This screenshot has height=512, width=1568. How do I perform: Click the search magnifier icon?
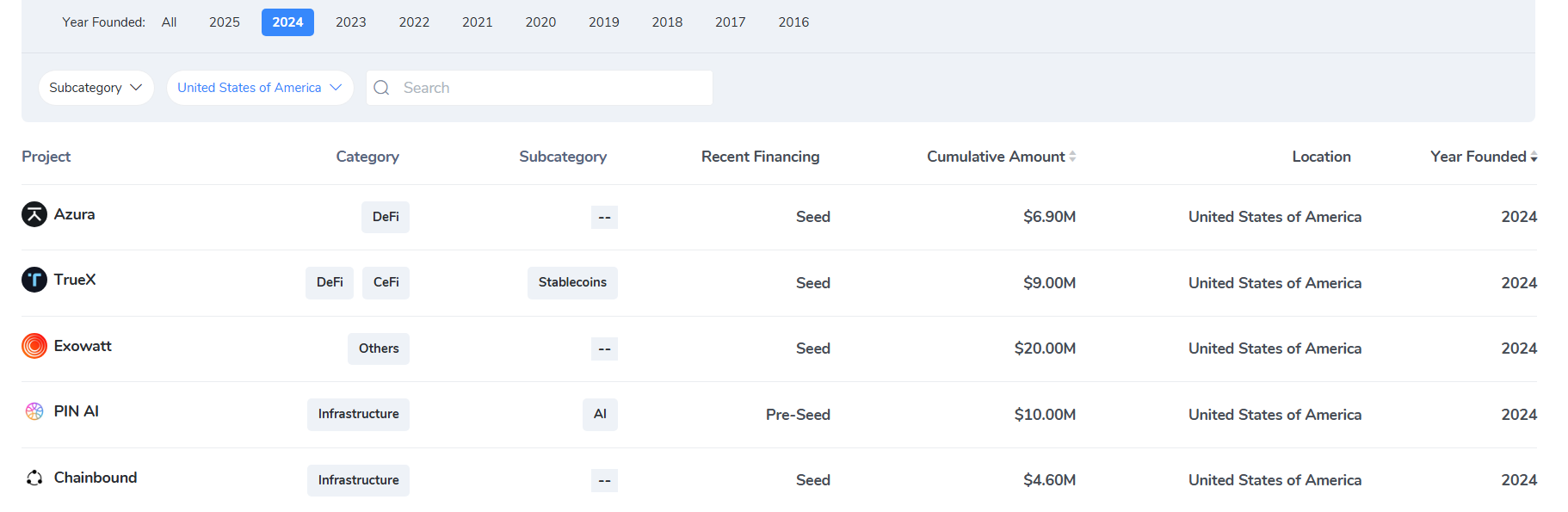point(382,88)
